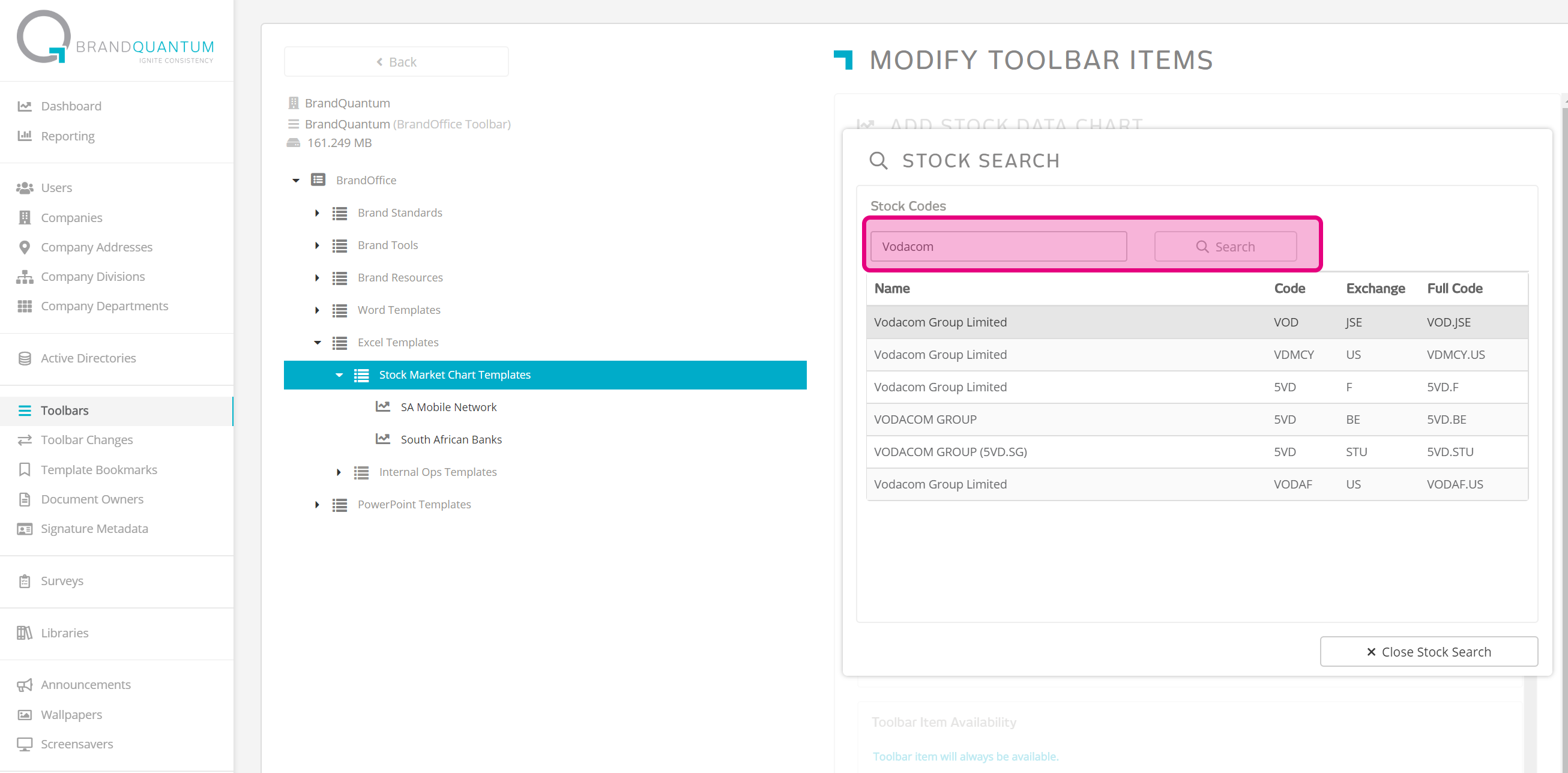Click the Company Addresses pin icon
The height and width of the screenshot is (773, 1568).
tap(25, 247)
